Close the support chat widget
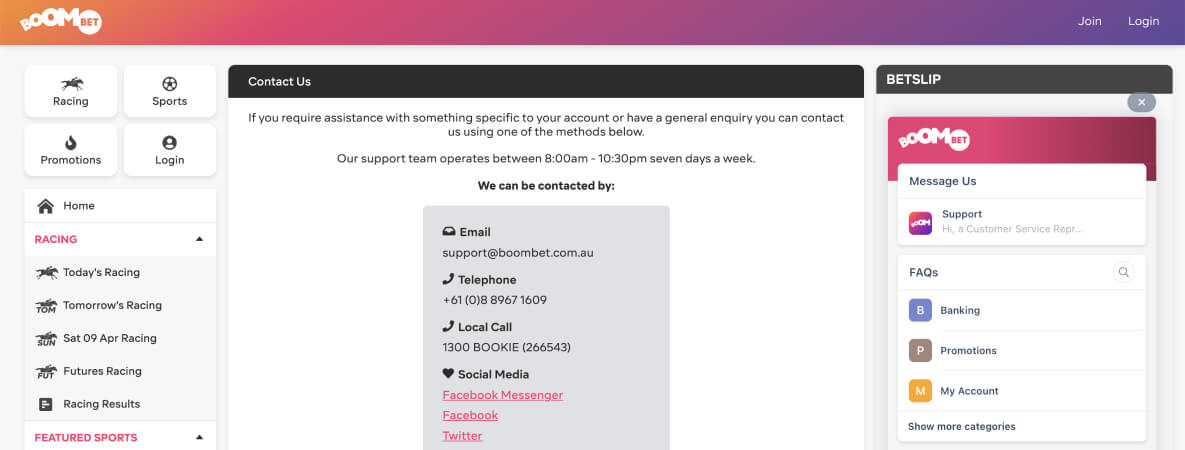The width and height of the screenshot is (1185, 450). (1141, 102)
